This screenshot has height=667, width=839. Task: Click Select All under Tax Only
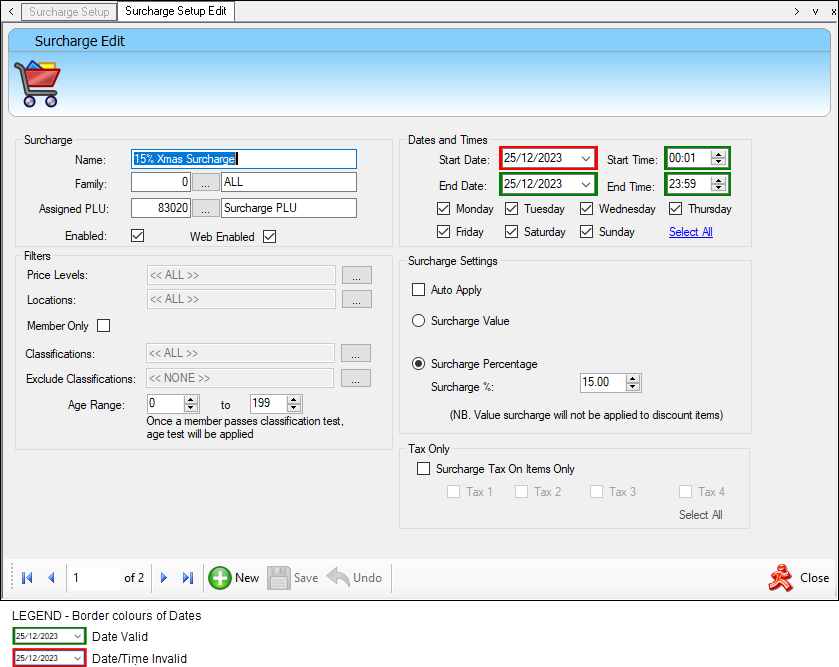701,515
